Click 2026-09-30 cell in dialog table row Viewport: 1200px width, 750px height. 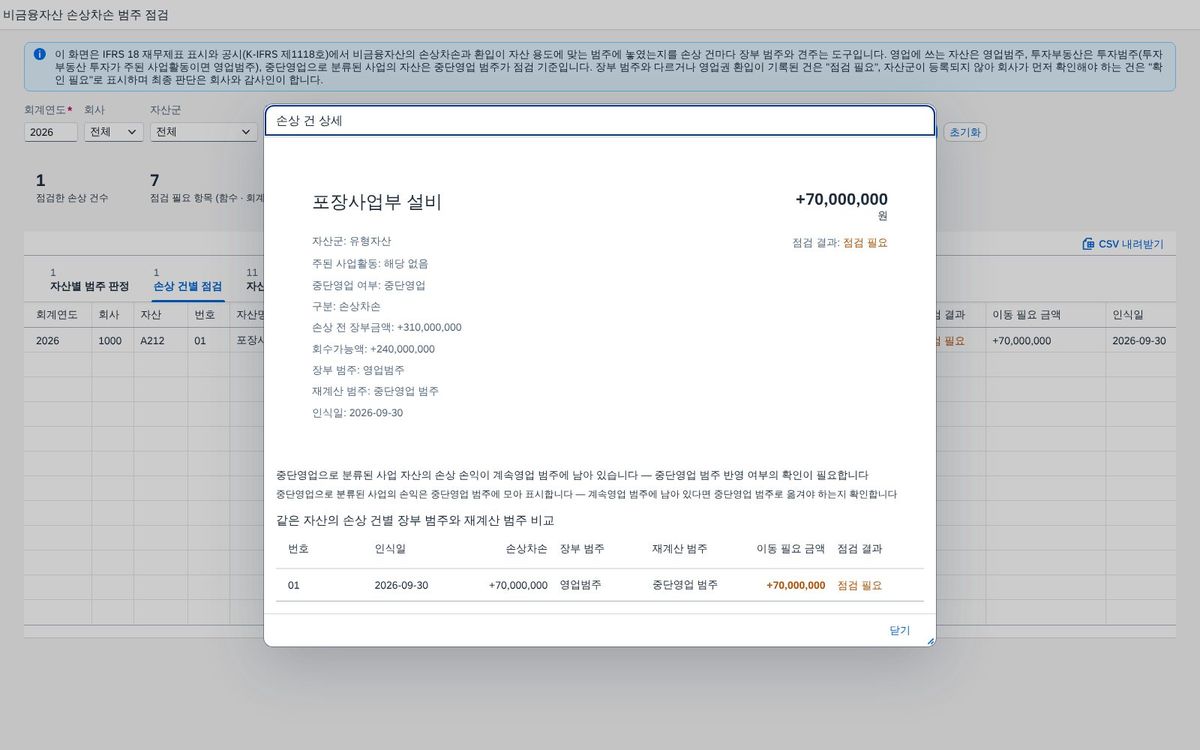[x=401, y=585]
